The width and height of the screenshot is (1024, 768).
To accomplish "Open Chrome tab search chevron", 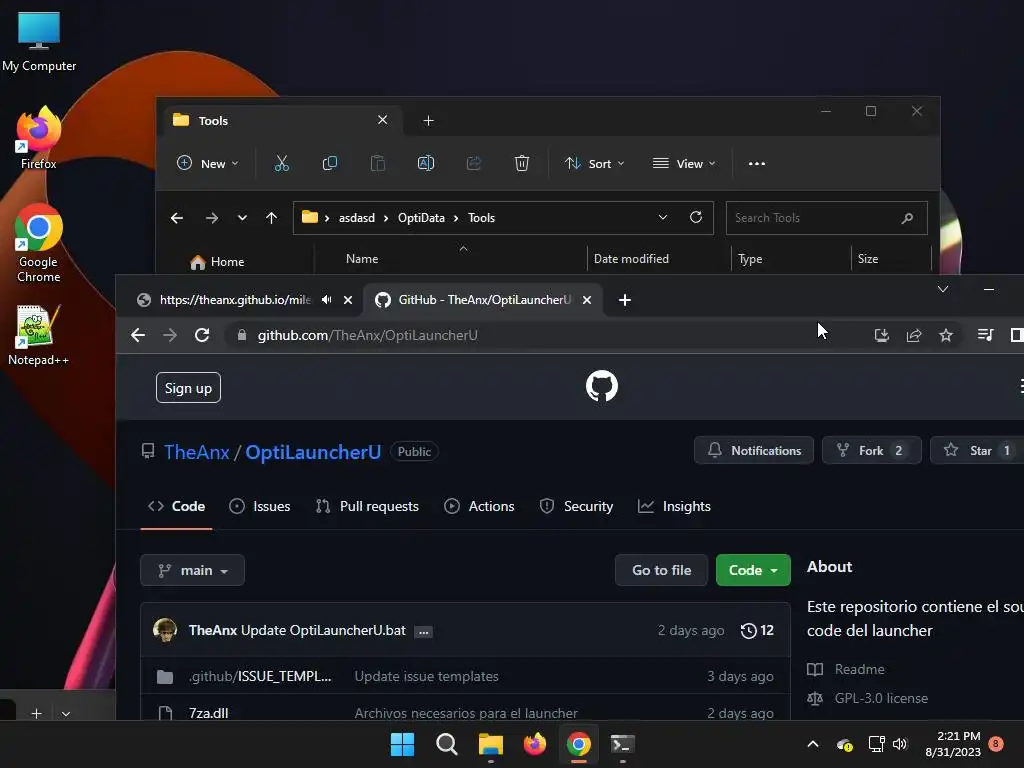I will point(943,289).
